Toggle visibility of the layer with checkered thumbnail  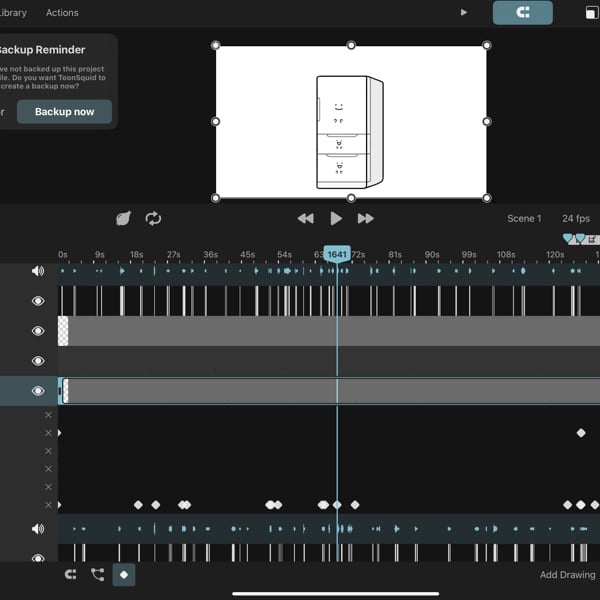[38, 331]
